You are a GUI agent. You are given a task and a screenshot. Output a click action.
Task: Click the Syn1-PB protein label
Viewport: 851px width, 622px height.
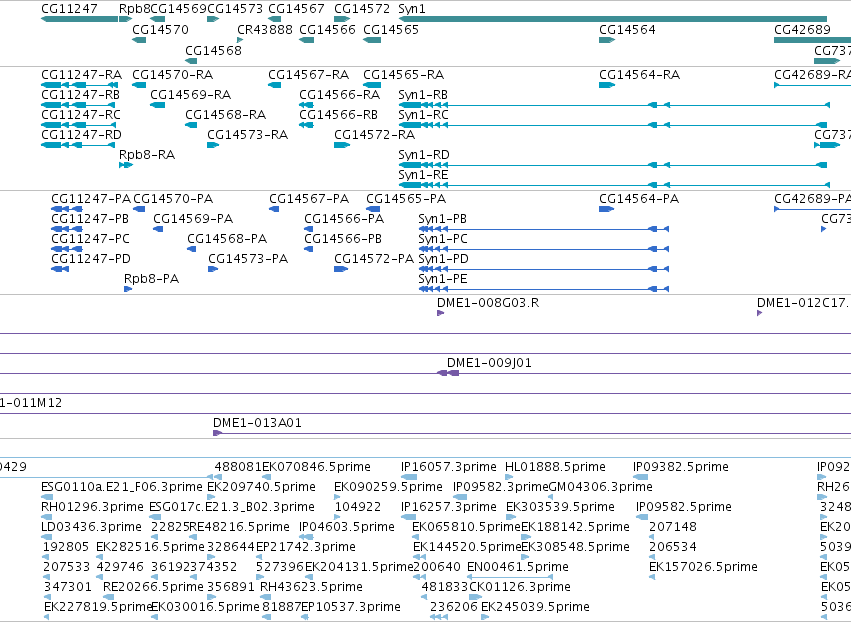click(443, 219)
